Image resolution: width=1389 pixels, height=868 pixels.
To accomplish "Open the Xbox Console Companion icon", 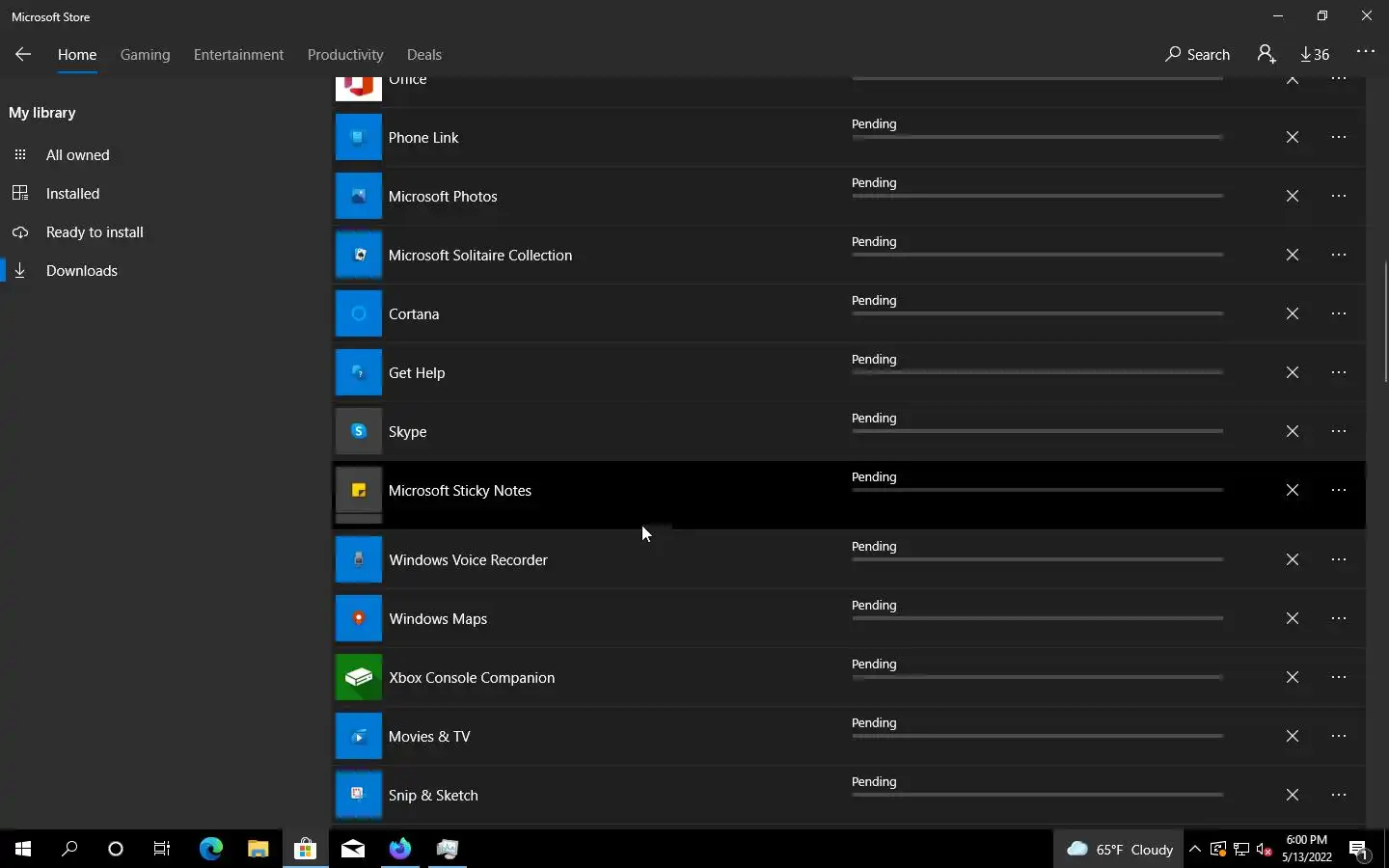I will 358,677.
